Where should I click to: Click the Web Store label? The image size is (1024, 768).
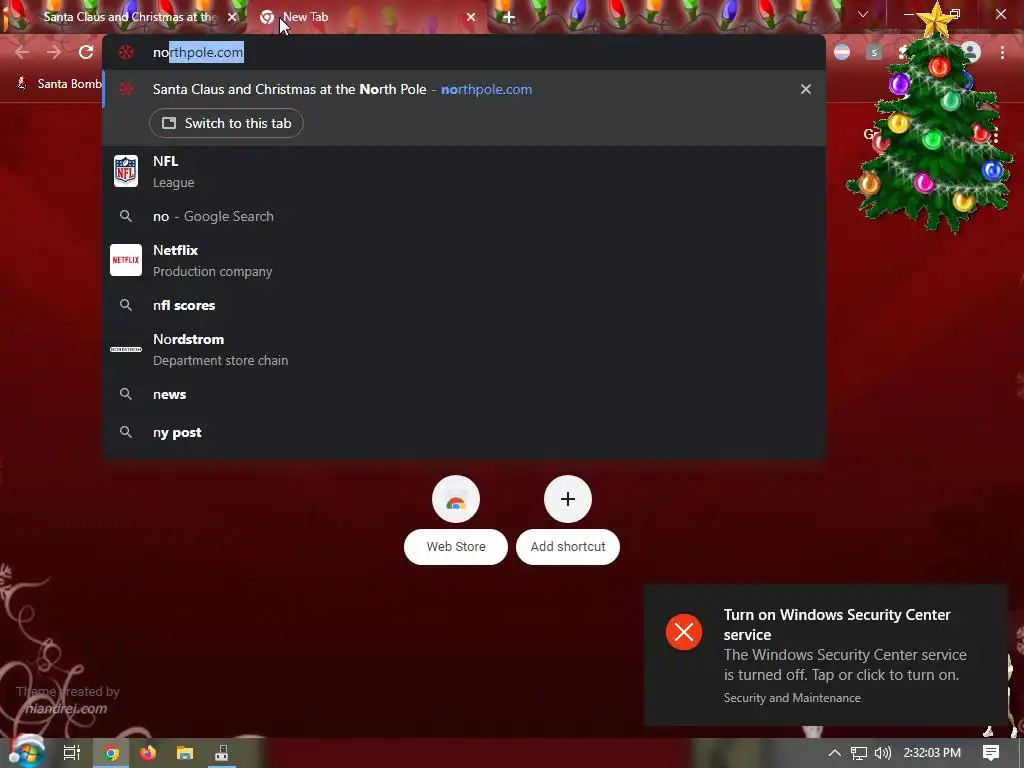(456, 547)
